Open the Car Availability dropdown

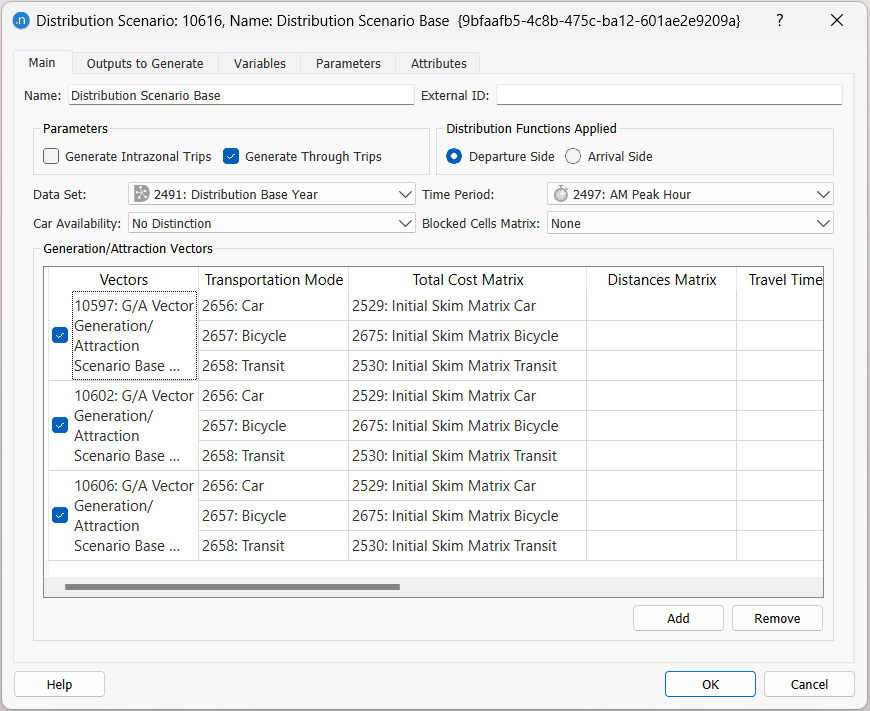point(405,223)
